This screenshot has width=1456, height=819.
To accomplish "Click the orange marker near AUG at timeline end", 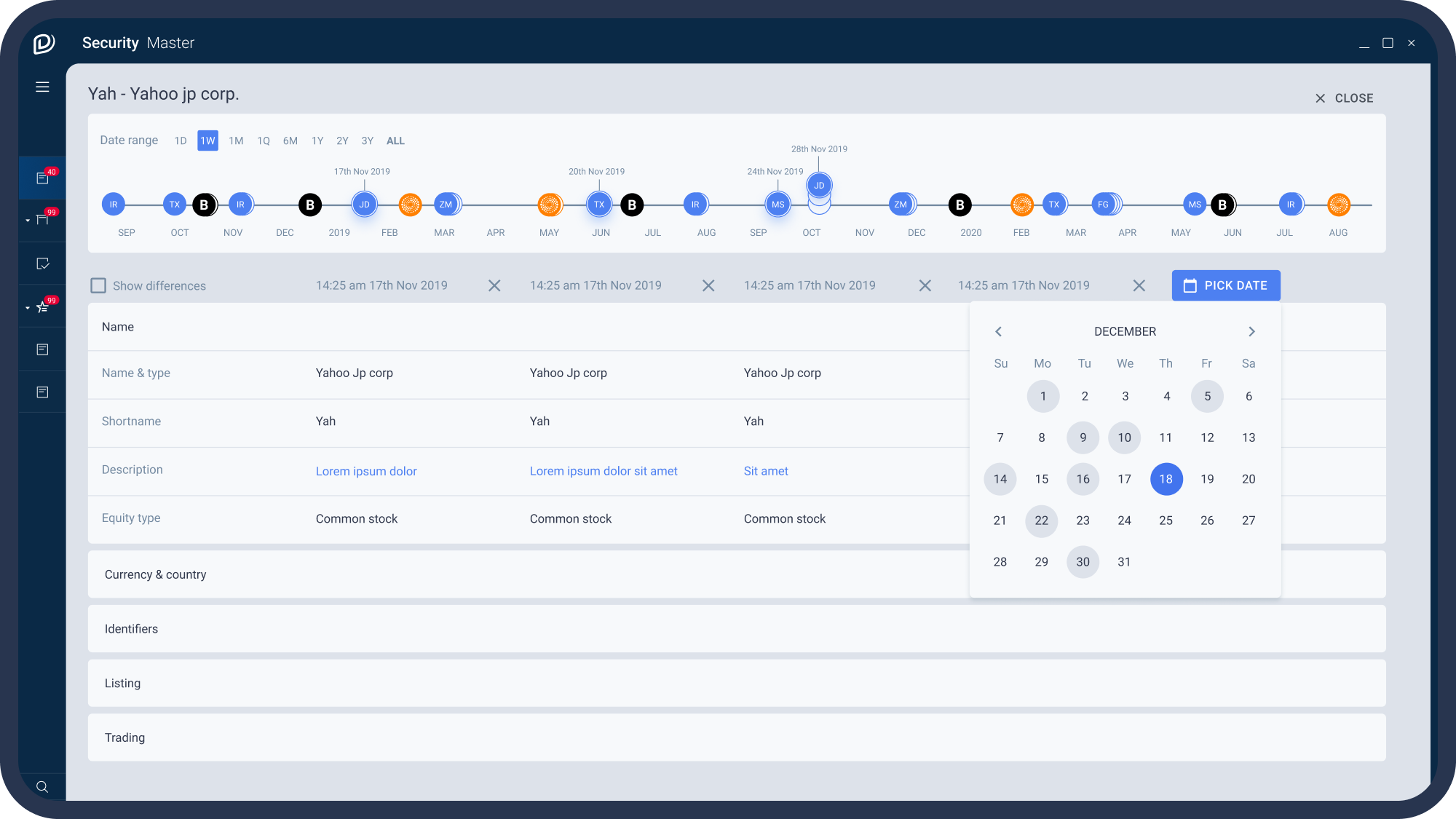I will click(x=1339, y=205).
